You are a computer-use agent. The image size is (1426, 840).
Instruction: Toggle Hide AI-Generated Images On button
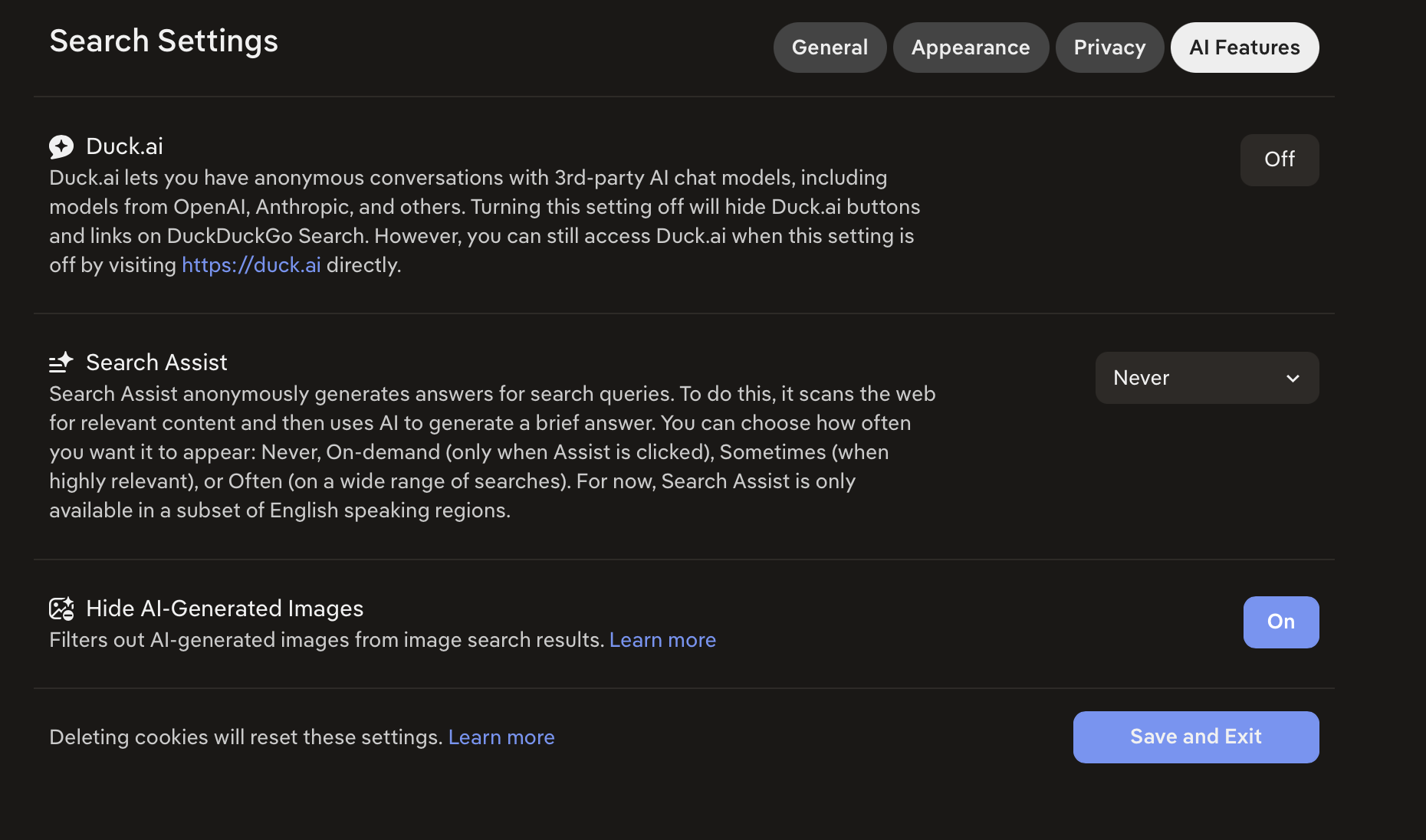click(x=1281, y=622)
